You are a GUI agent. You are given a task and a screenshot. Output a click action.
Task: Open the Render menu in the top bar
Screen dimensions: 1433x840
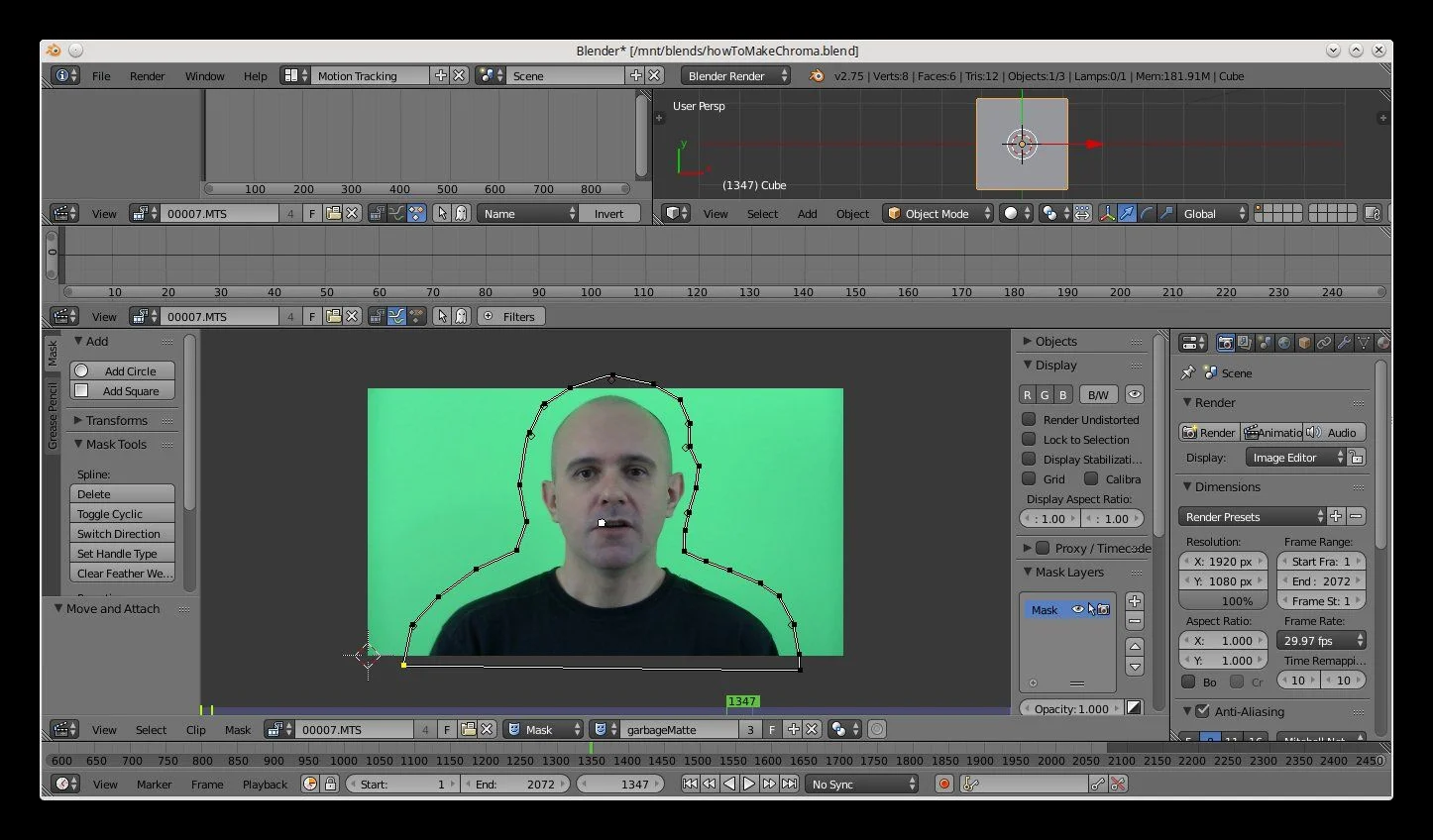pyautogui.click(x=147, y=75)
